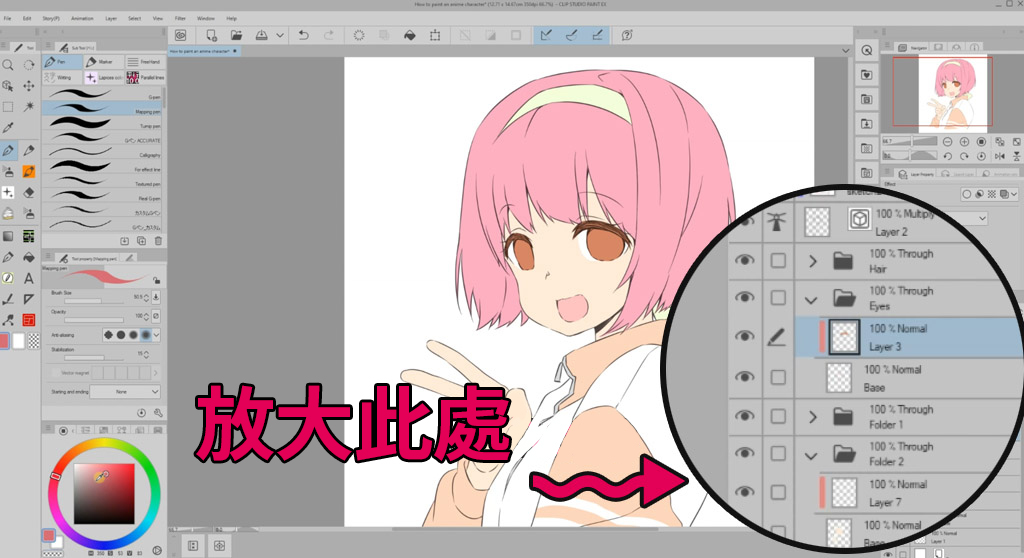Viewport: 1024px width, 558px height.
Task: Hide the Eyes folder layer
Action: coord(744,298)
